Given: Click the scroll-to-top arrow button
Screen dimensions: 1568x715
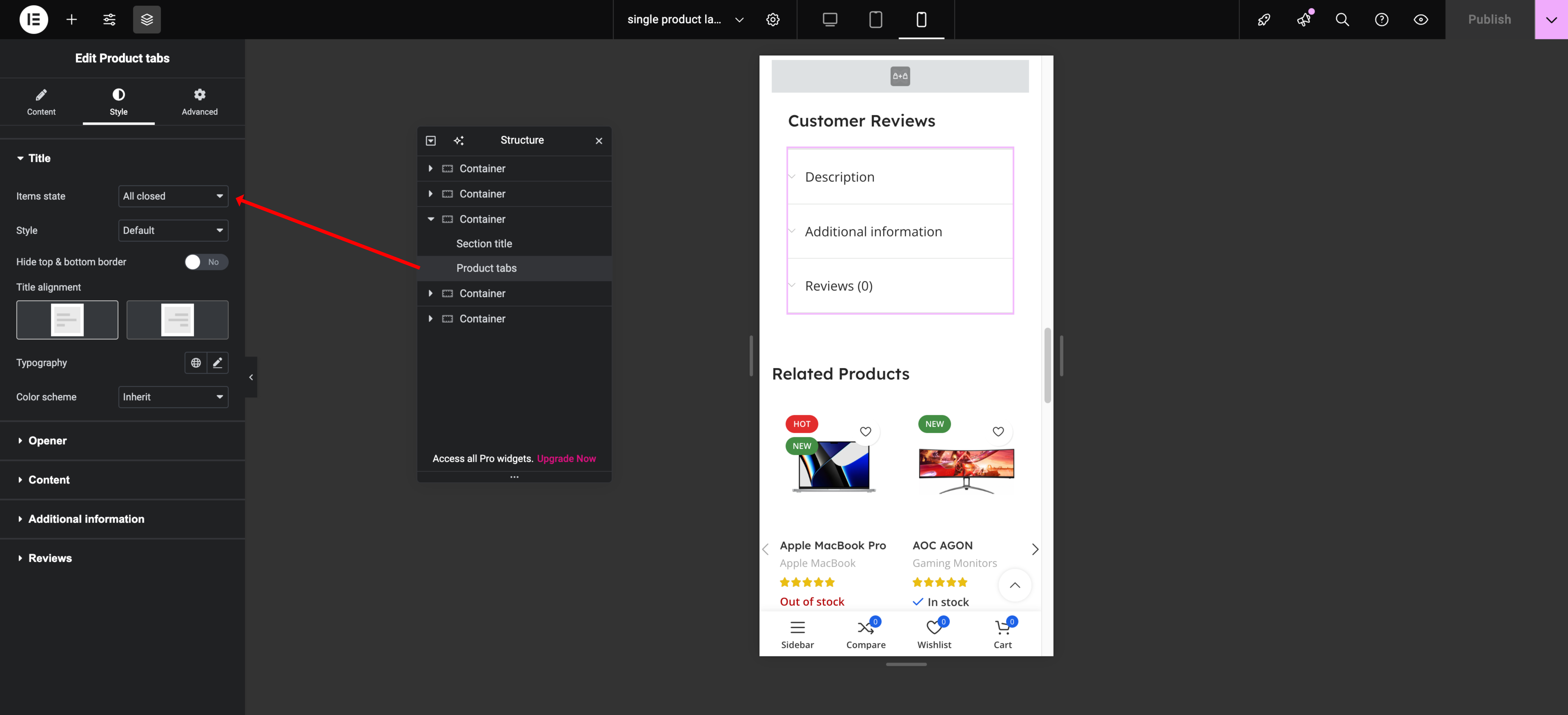Looking at the screenshot, I should point(1015,585).
